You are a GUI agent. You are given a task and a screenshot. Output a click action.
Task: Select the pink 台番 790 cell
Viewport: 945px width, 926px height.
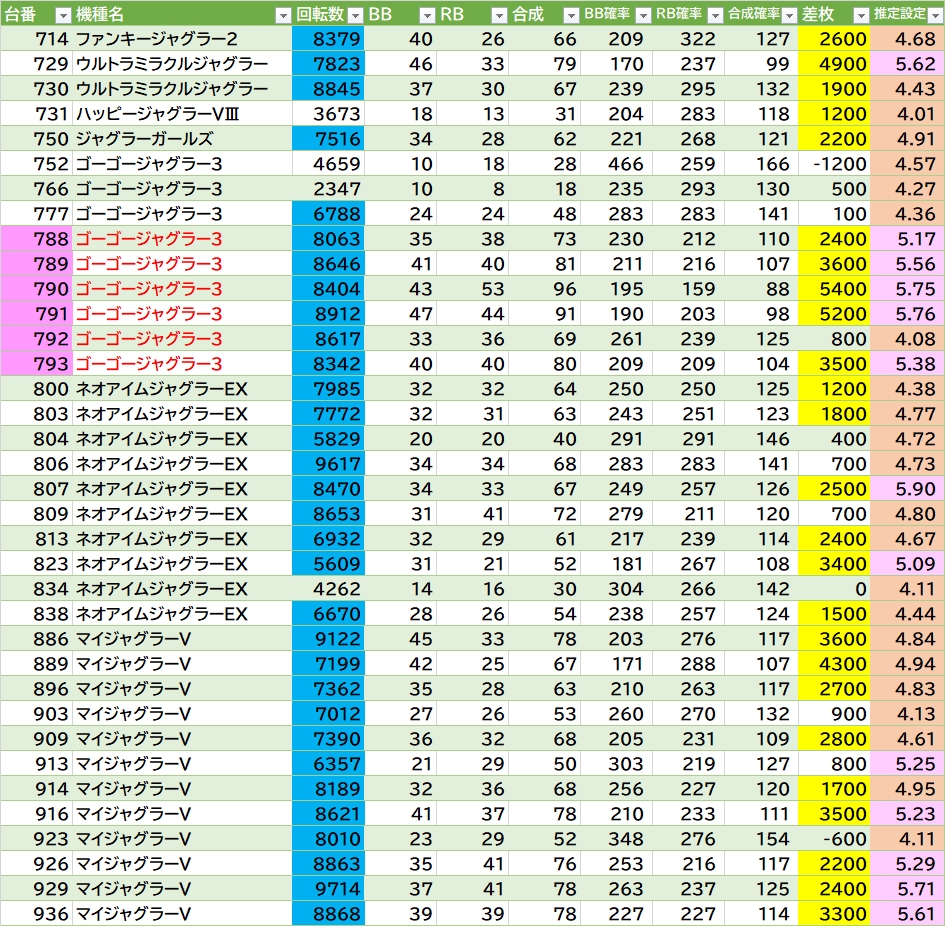click(x=36, y=289)
